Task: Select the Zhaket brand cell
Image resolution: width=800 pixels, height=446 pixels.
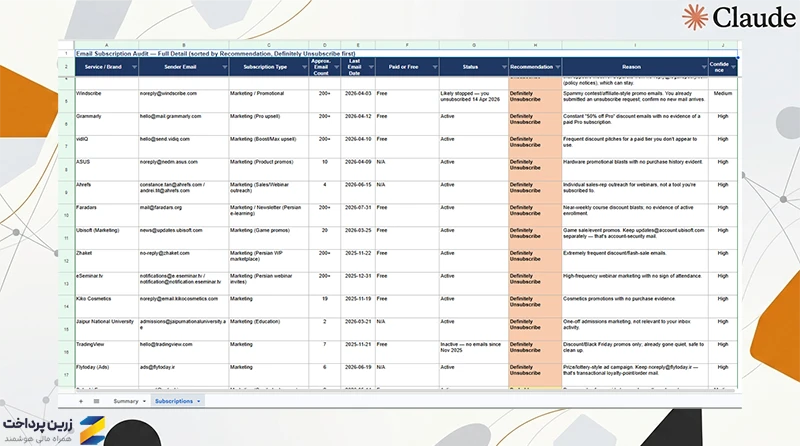Action: (107, 261)
